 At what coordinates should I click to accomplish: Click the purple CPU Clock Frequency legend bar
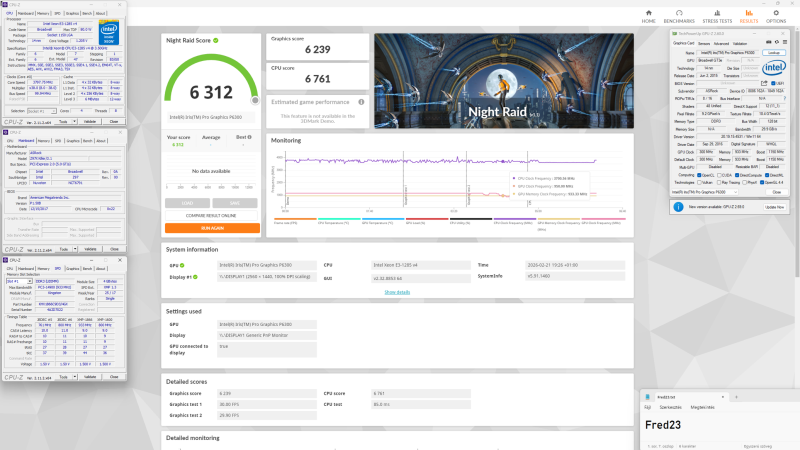[514, 219]
